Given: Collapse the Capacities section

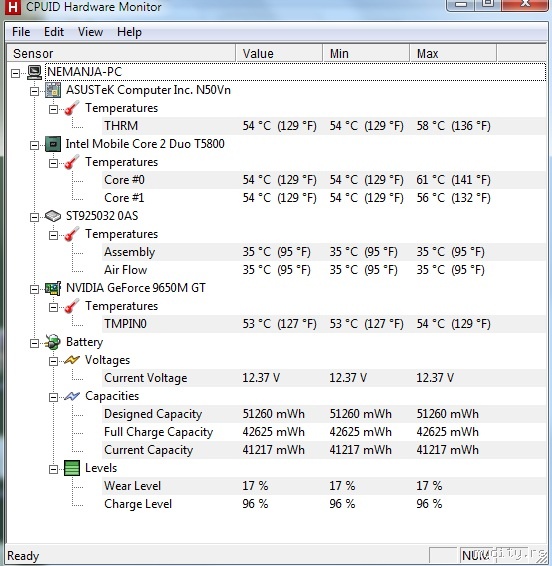Looking at the screenshot, I should pos(53,397).
